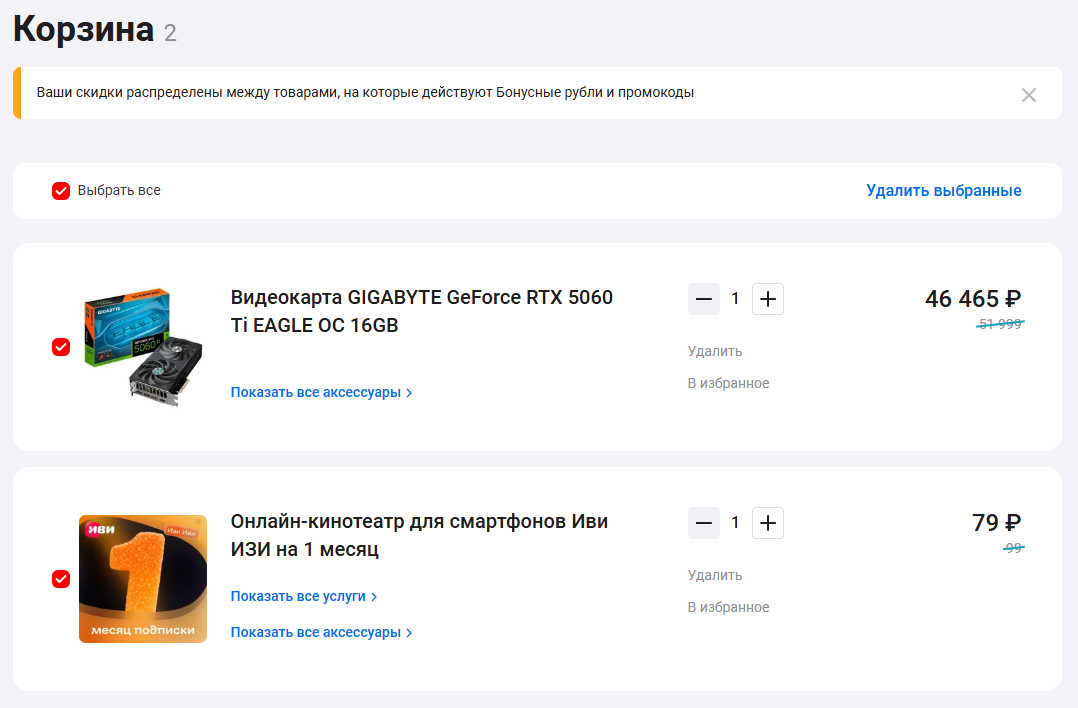
Task: Click the quantity value of the video card
Action: pyautogui.click(x=736, y=299)
